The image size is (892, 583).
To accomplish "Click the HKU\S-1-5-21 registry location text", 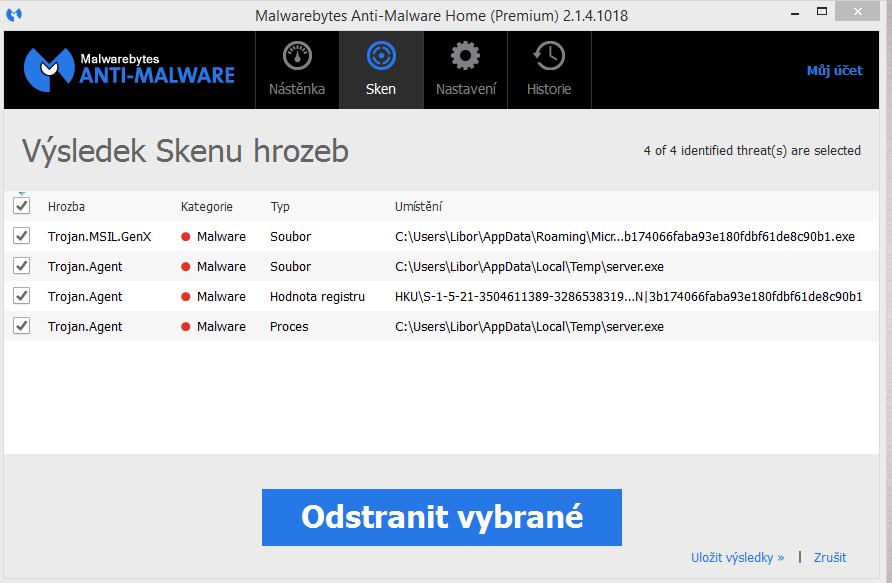I will 629,296.
